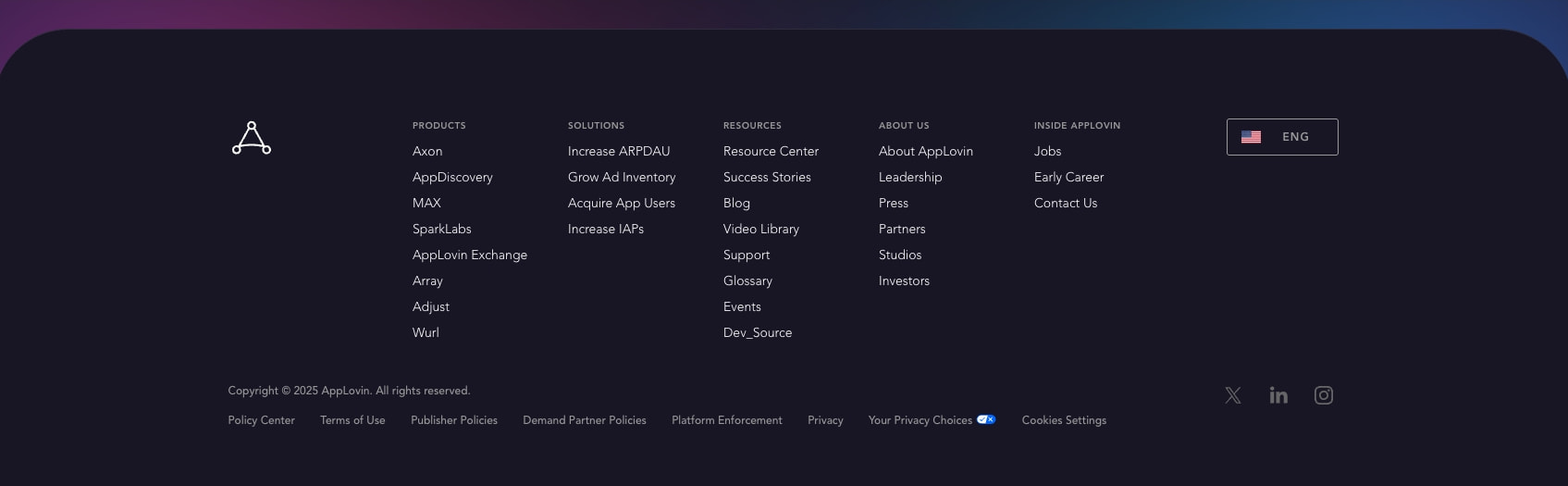Open Increase ARPDAU solution
The height and width of the screenshot is (486, 1568).
619,151
